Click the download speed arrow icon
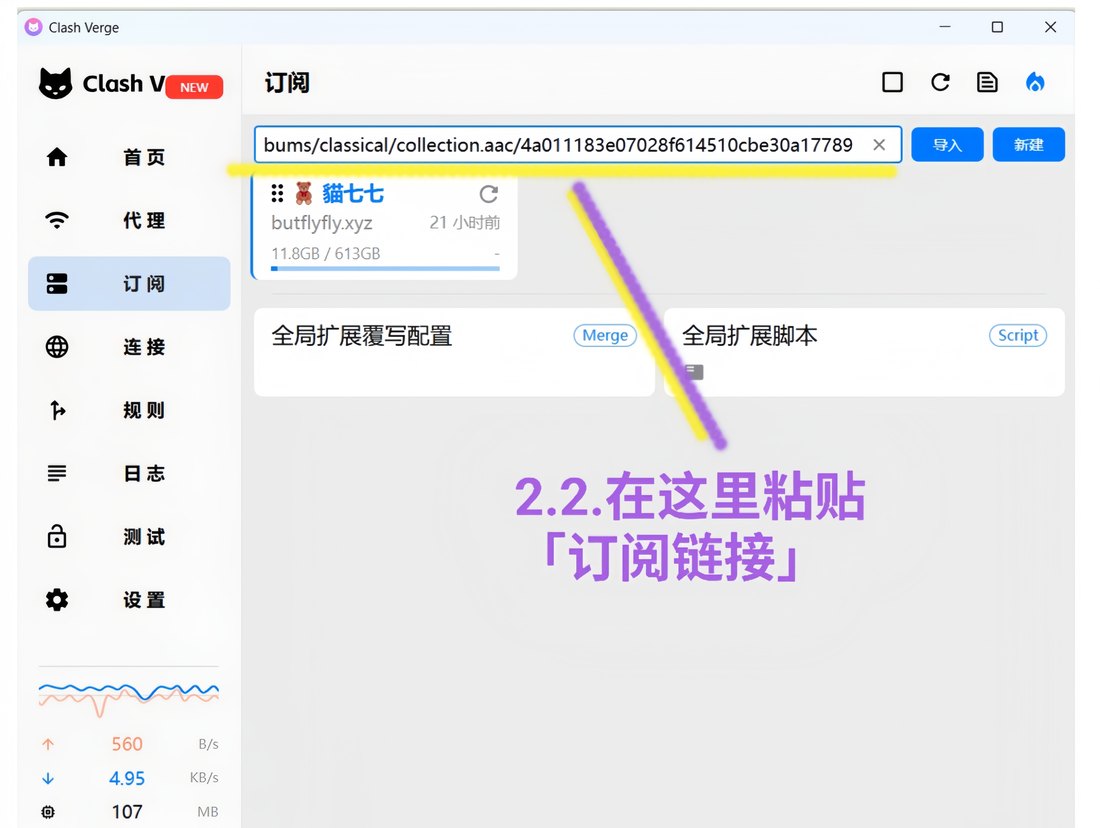Viewport: 1100px width, 828px height. (x=48, y=778)
